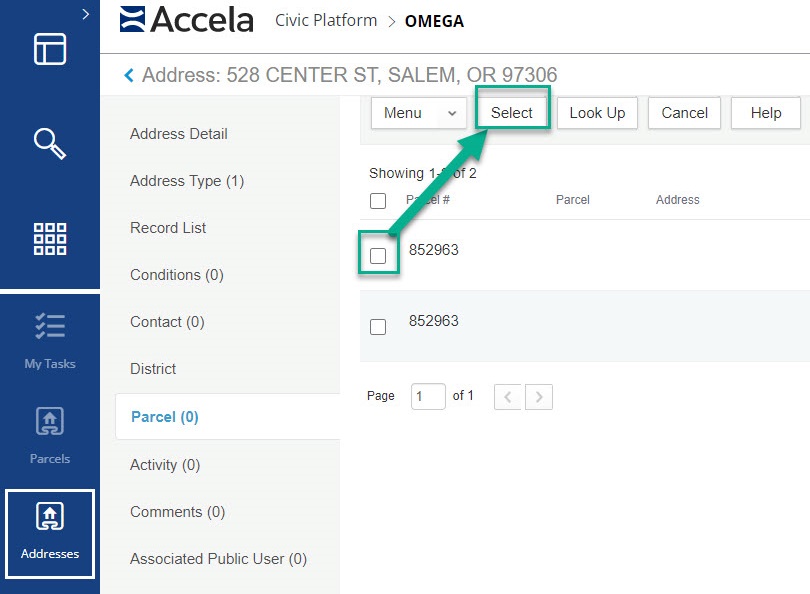Open My Tasks in the sidebar
Viewport: 810px width, 594px height.
[x=50, y=340]
